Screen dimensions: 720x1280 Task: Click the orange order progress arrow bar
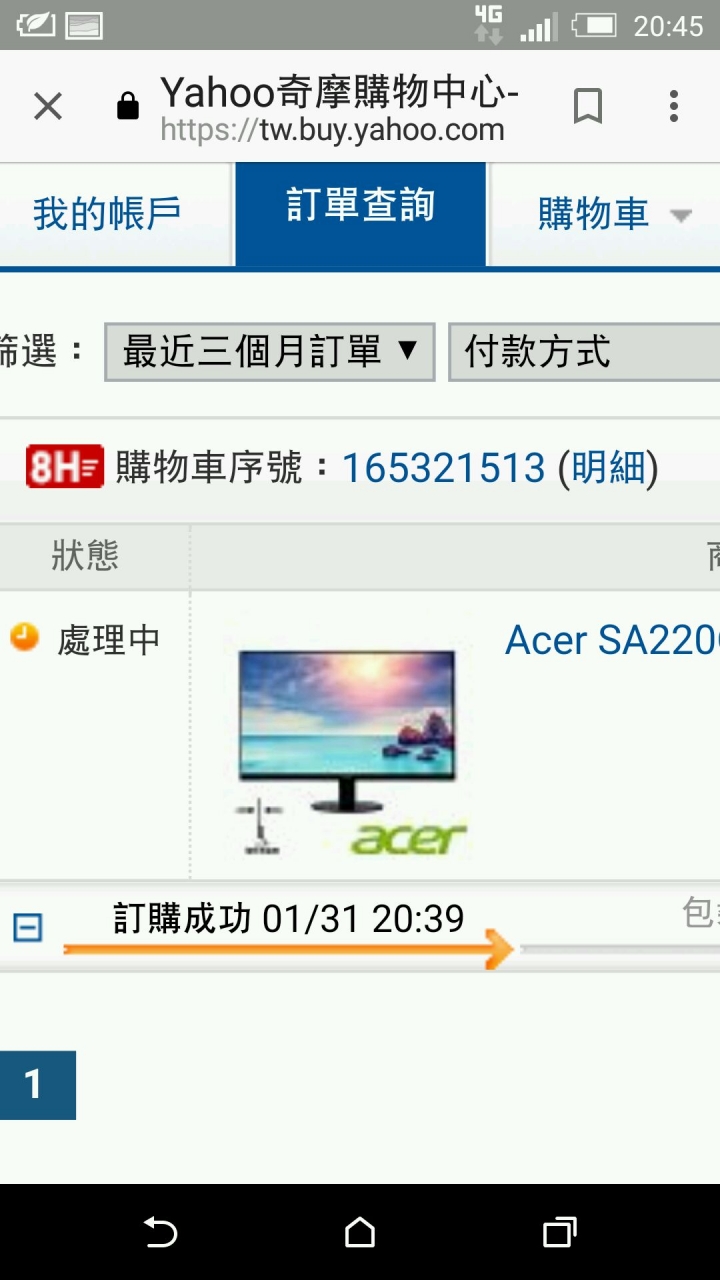[288, 949]
